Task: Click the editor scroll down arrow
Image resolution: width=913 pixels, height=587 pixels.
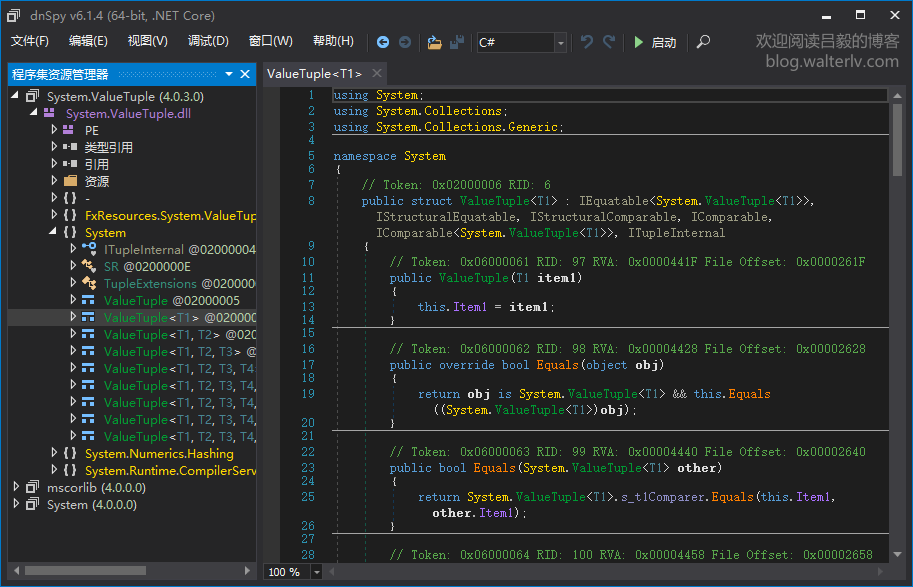Action: (x=897, y=554)
